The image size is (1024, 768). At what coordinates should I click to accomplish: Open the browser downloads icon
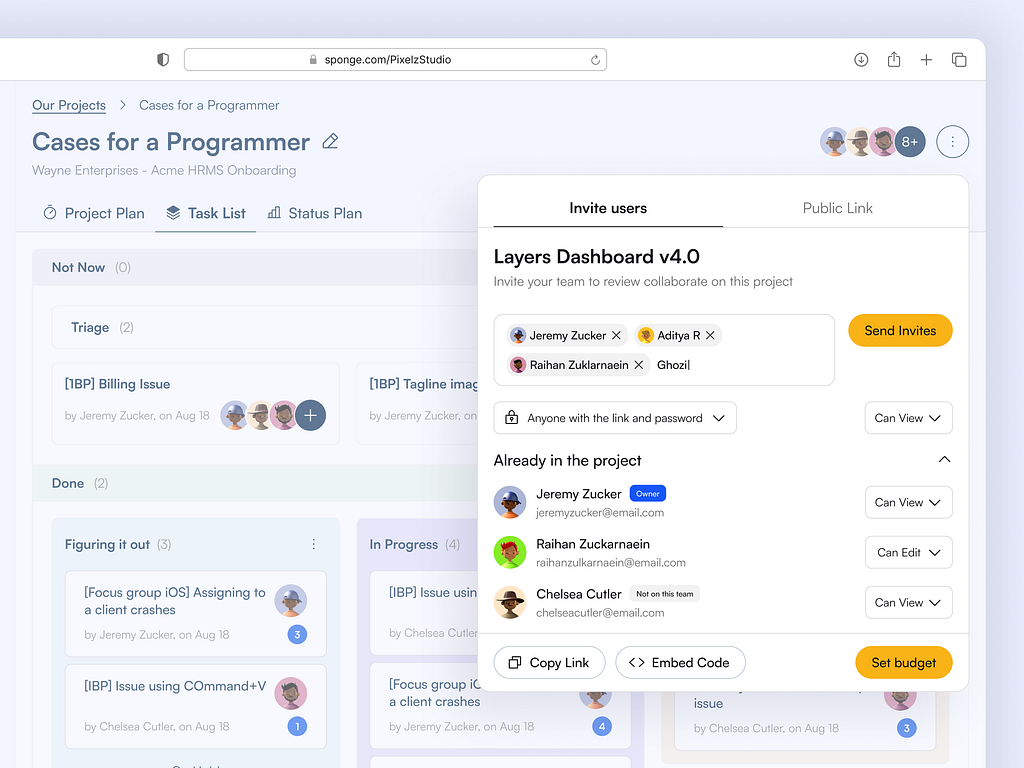click(861, 59)
